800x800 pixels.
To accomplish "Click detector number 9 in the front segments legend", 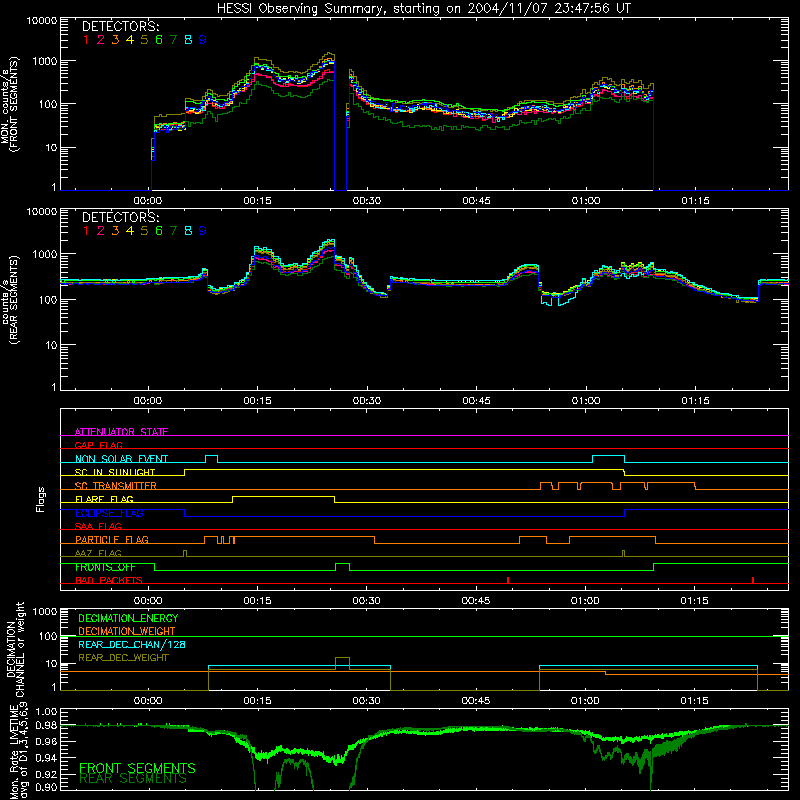I will click(x=203, y=40).
